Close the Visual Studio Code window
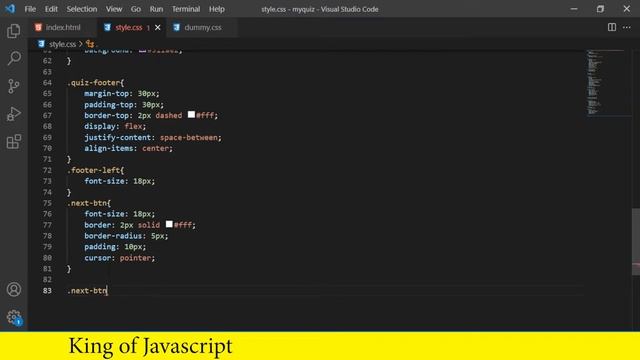The height and width of the screenshot is (360, 640). click(627, 9)
